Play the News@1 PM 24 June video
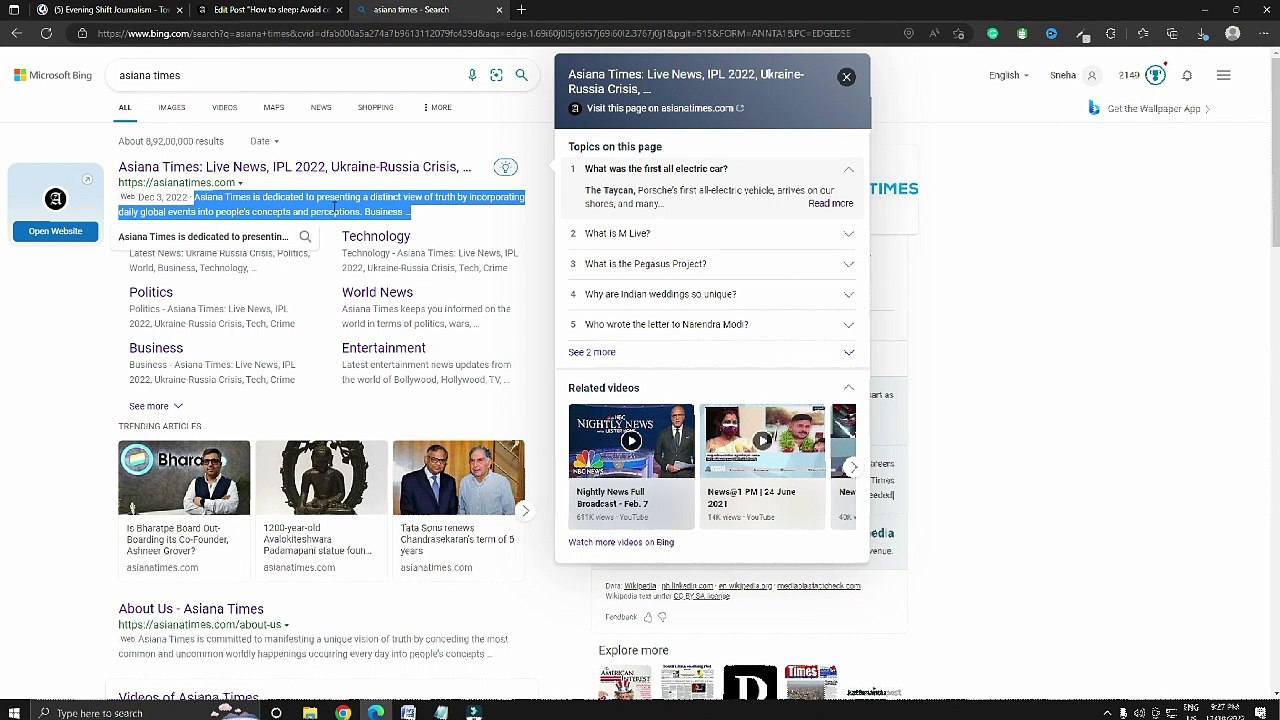Viewport: 1280px width, 720px height. tap(763, 441)
